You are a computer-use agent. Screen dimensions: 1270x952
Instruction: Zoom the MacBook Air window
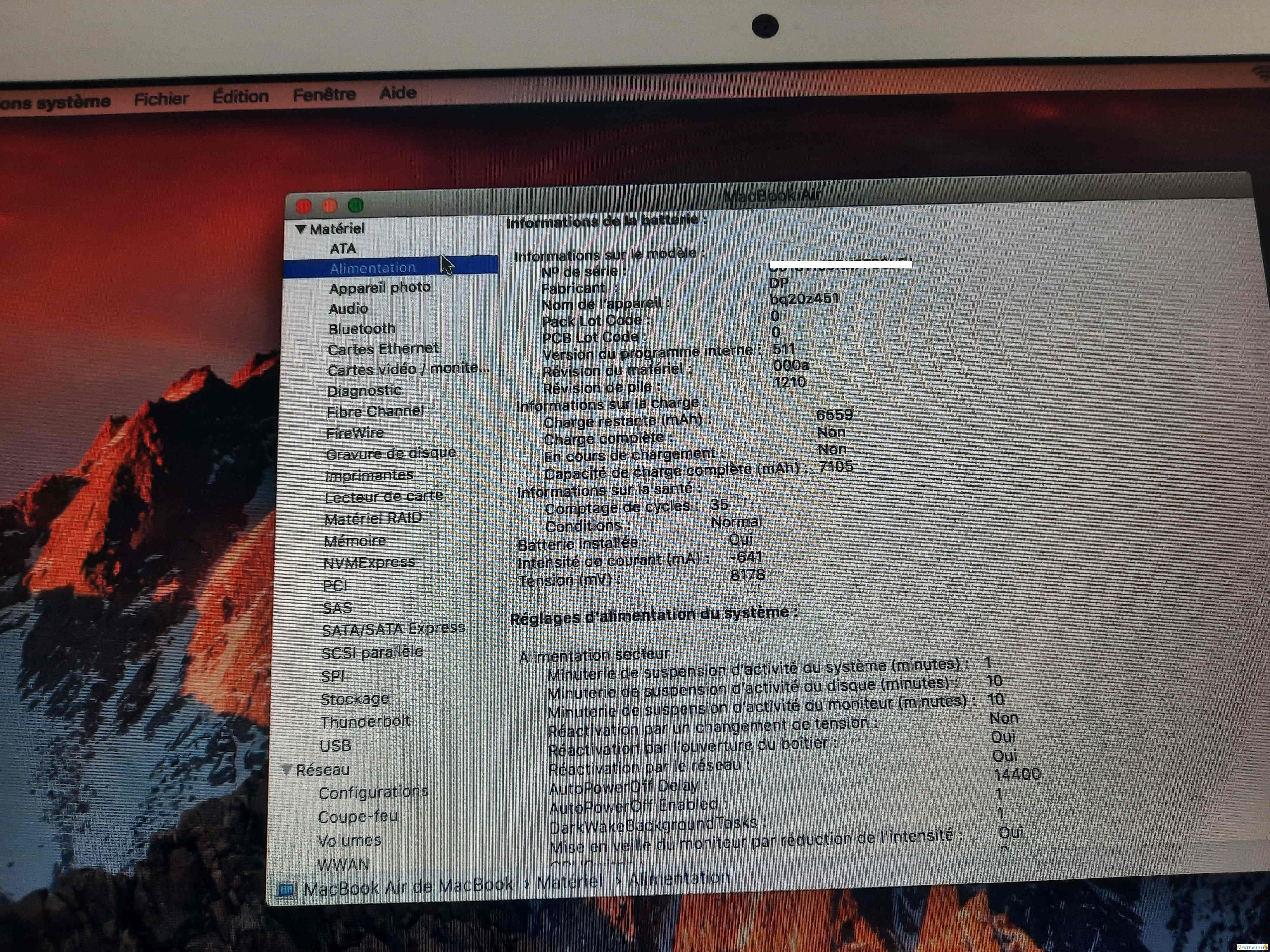355,205
